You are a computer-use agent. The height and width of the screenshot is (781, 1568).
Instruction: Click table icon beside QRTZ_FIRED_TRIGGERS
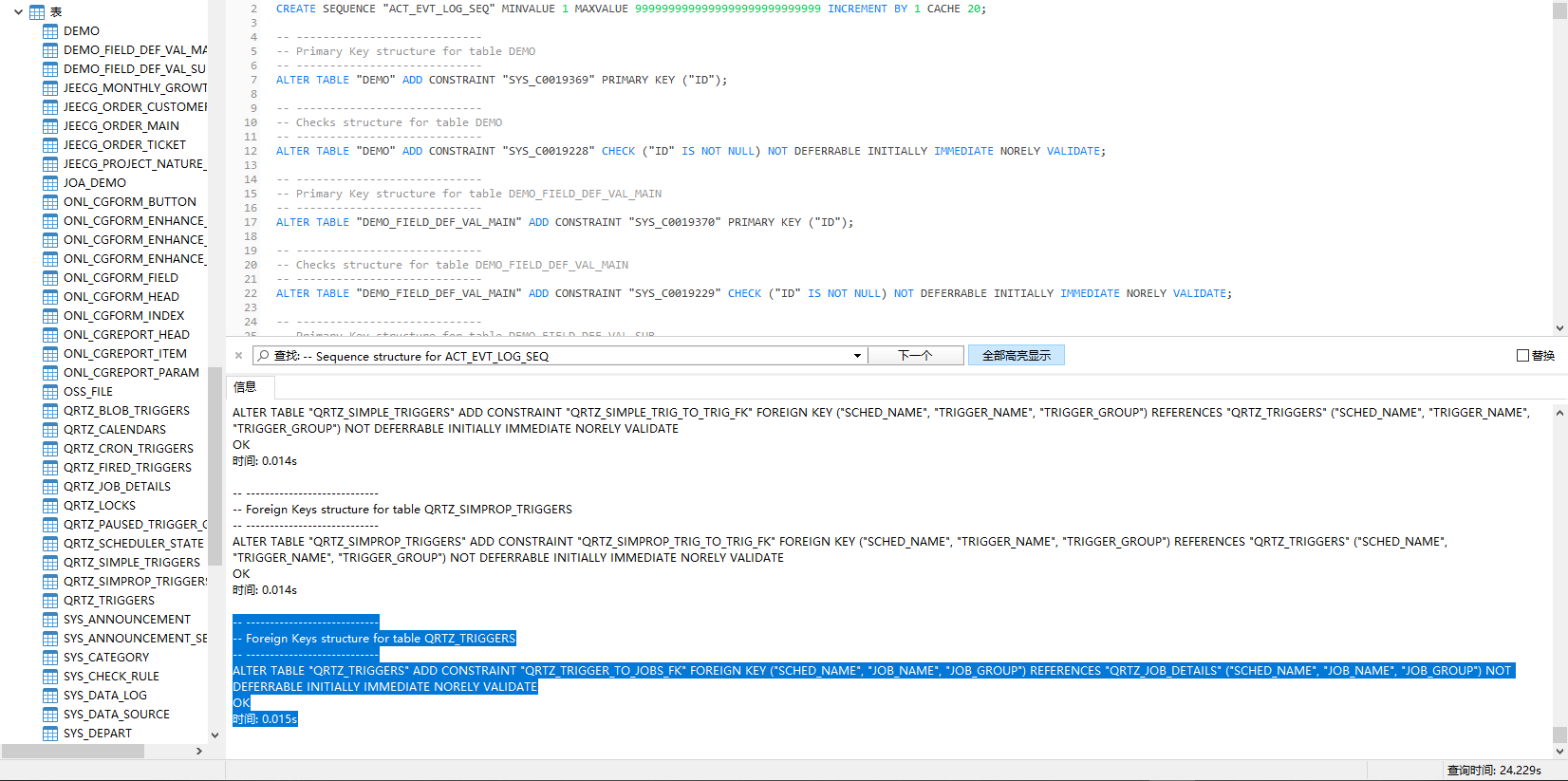tap(50, 468)
